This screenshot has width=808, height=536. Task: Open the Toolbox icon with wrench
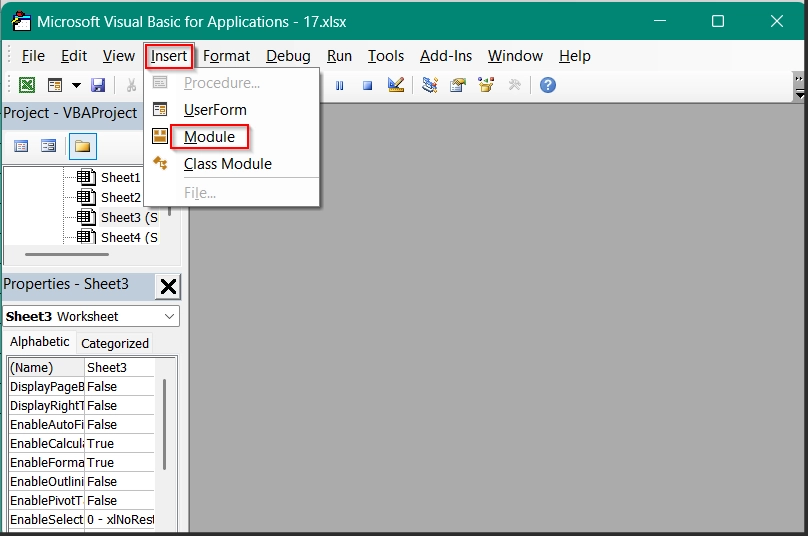click(x=514, y=85)
